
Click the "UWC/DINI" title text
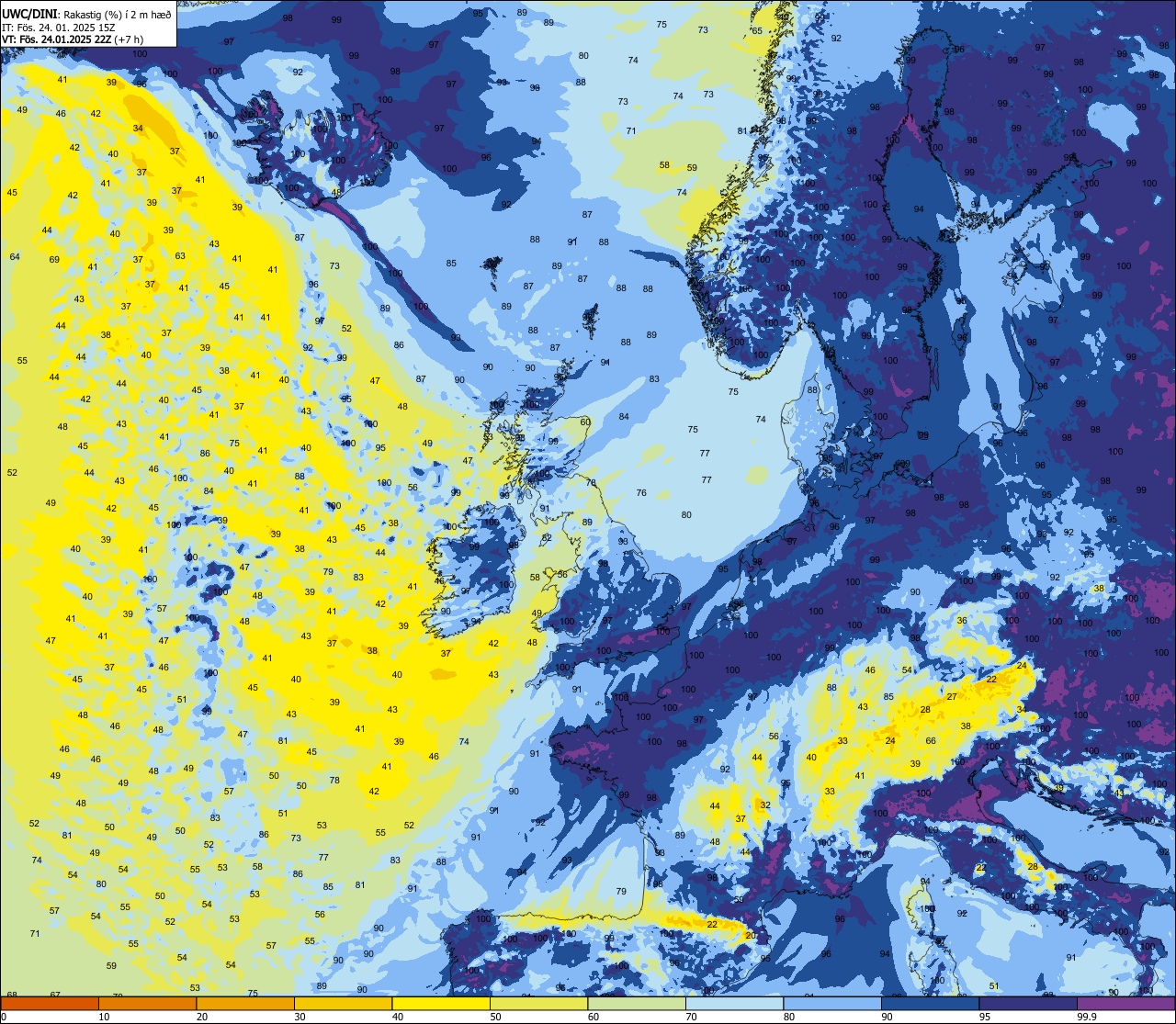tap(29, 15)
